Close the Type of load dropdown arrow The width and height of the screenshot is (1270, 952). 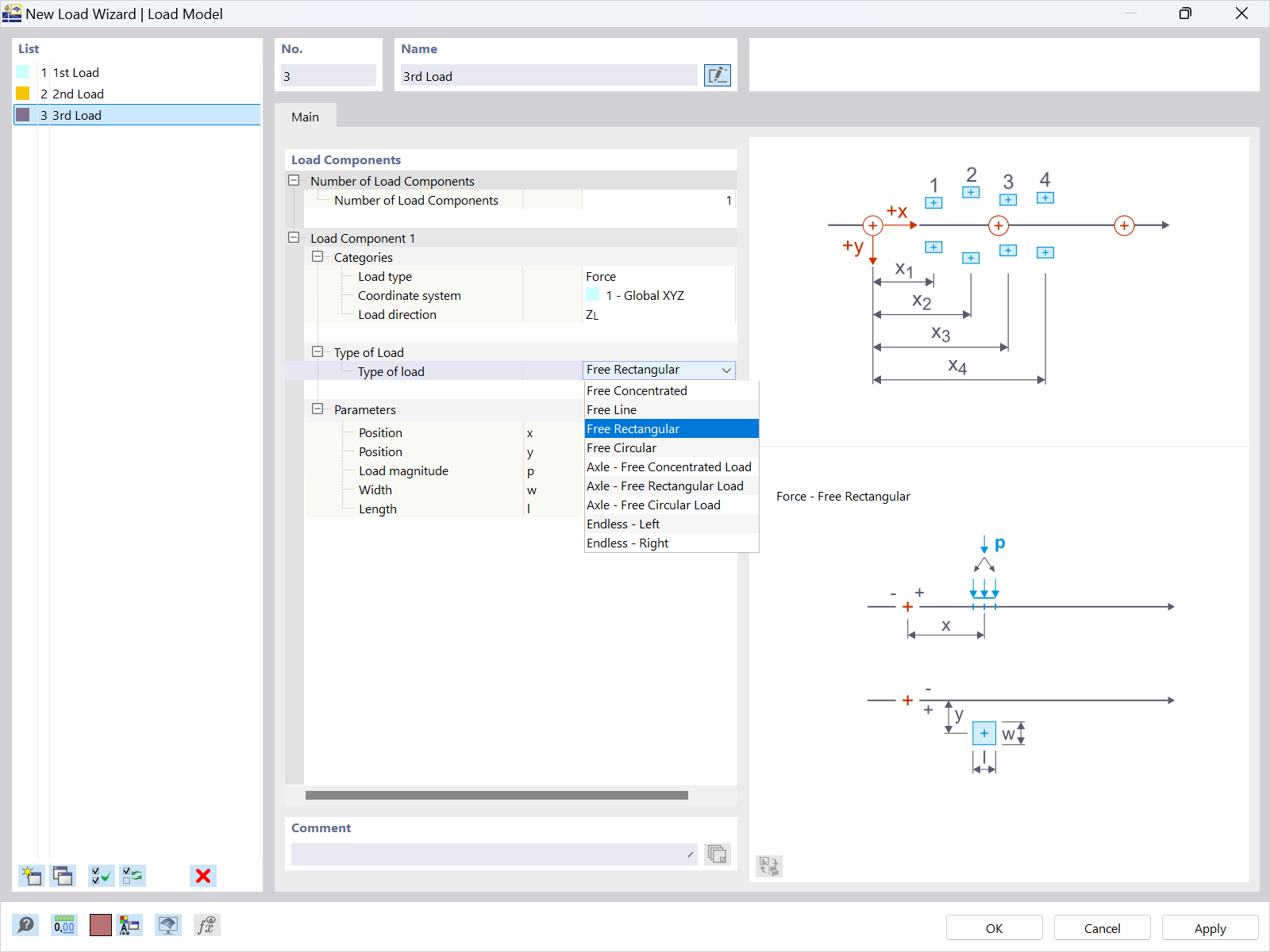[726, 370]
